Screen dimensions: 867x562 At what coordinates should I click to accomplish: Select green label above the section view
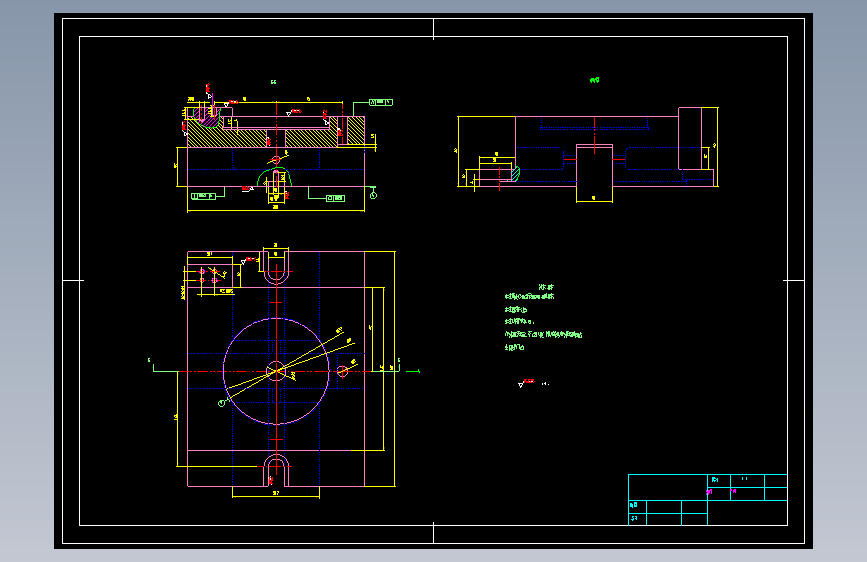(x=273, y=82)
